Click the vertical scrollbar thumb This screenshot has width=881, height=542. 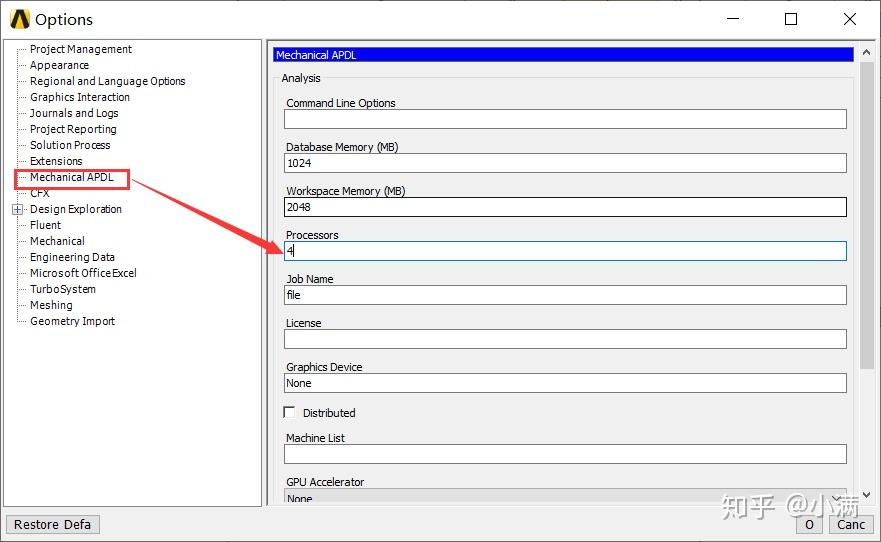866,215
